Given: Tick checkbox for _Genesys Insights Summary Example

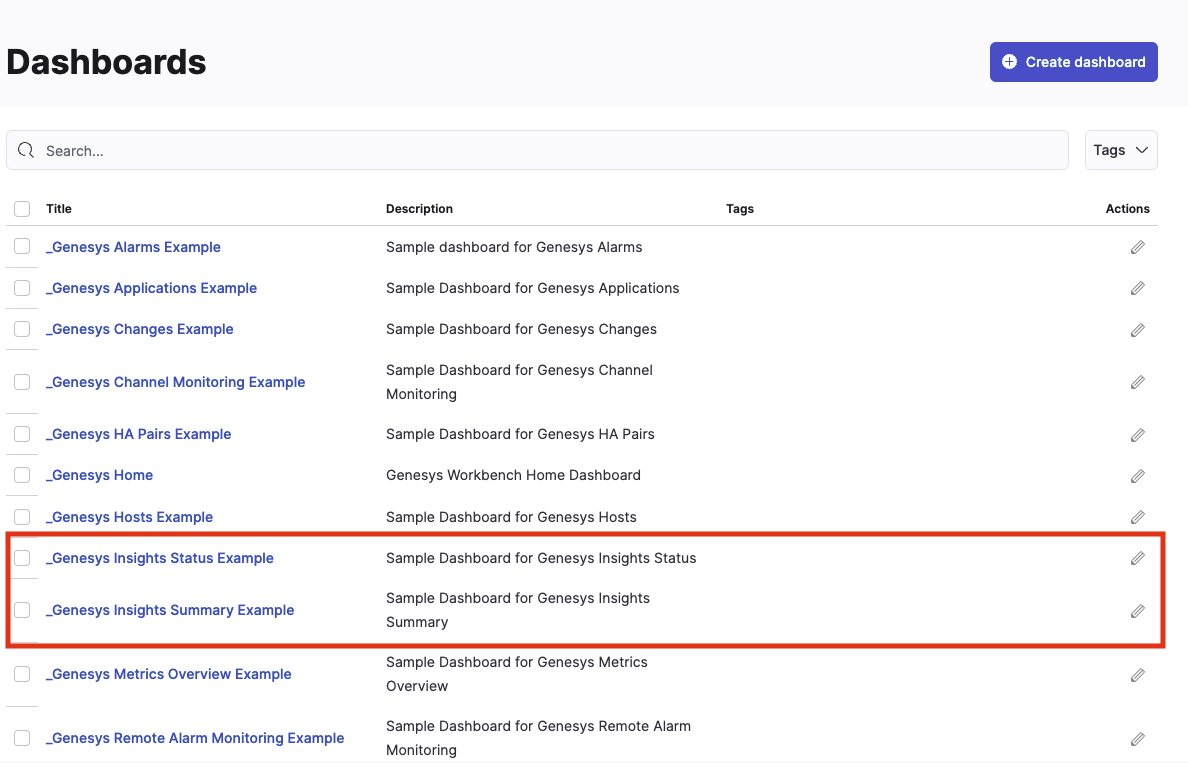Looking at the screenshot, I should coord(22,610).
